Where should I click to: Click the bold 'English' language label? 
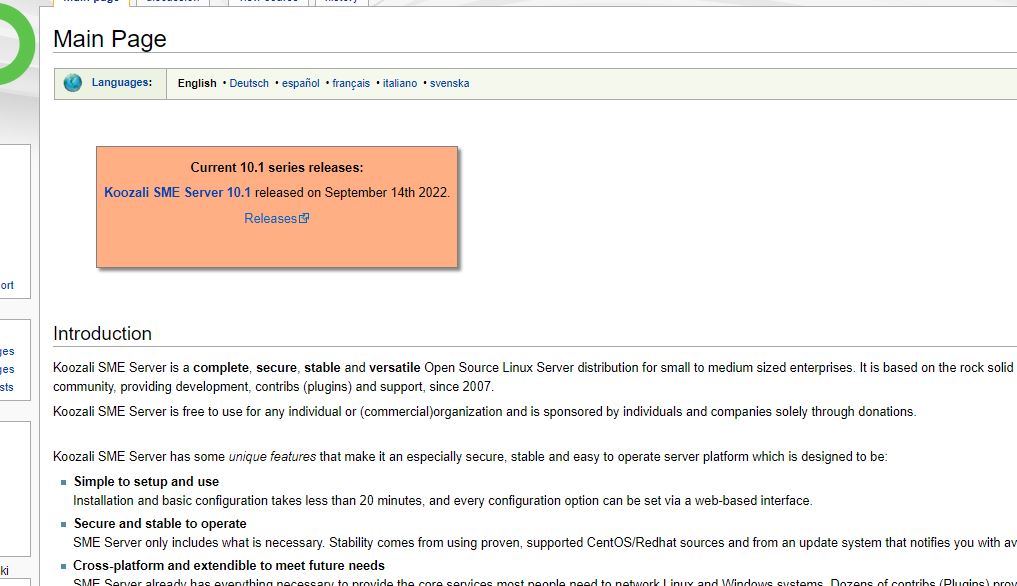(x=197, y=83)
